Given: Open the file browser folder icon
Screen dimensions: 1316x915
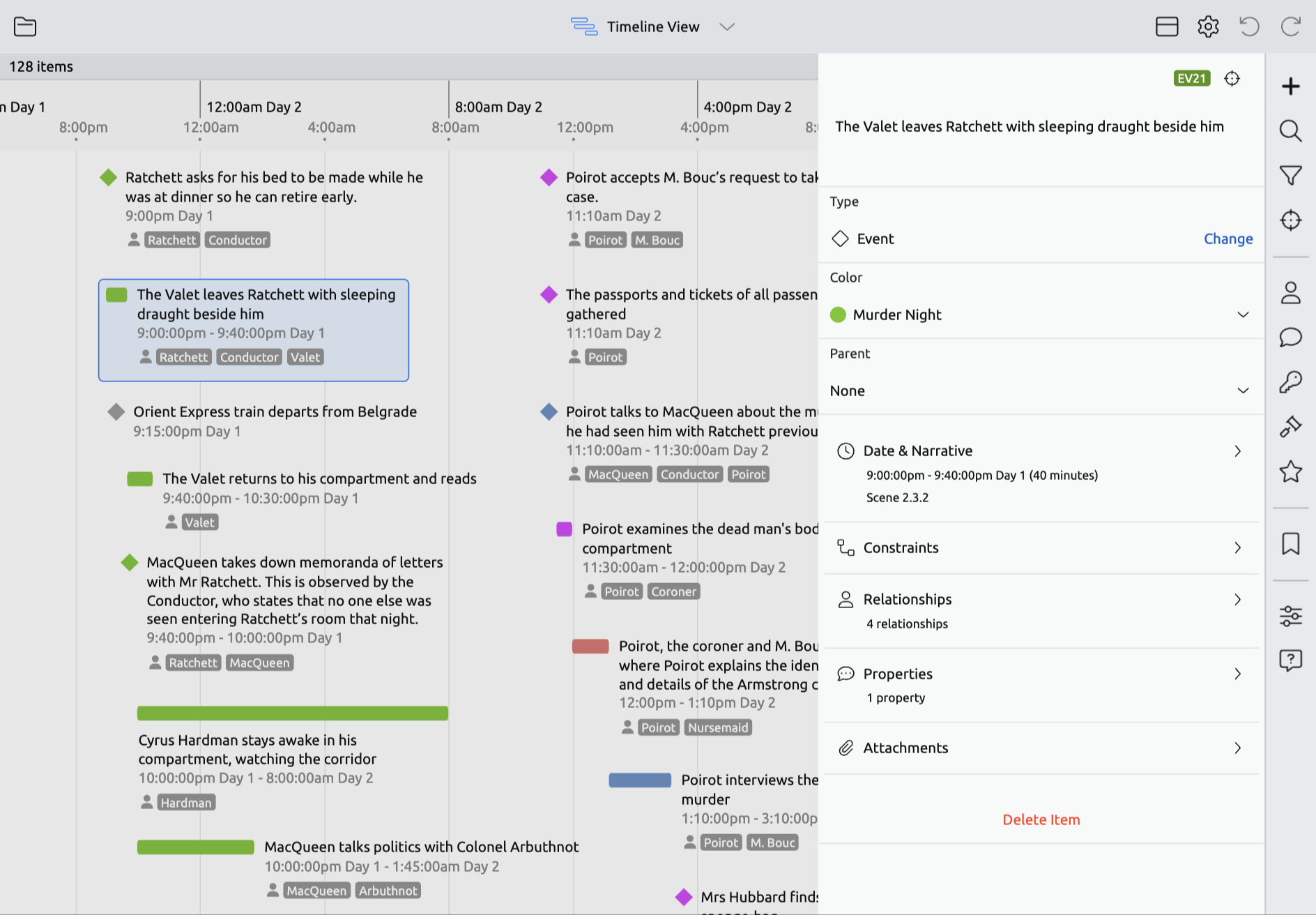Looking at the screenshot, I should pyautogui.click(x=25, y=27).
